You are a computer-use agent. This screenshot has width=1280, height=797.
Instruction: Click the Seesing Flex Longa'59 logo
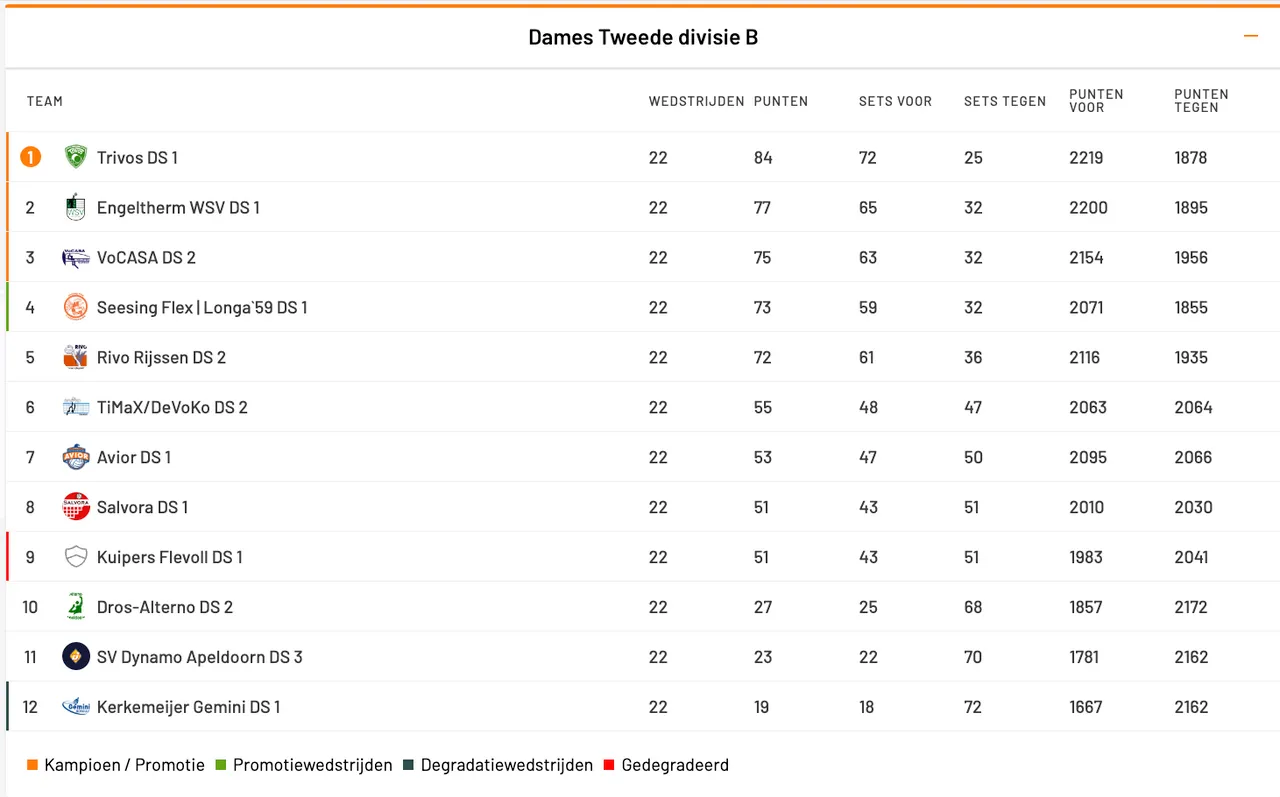point(76,307)
